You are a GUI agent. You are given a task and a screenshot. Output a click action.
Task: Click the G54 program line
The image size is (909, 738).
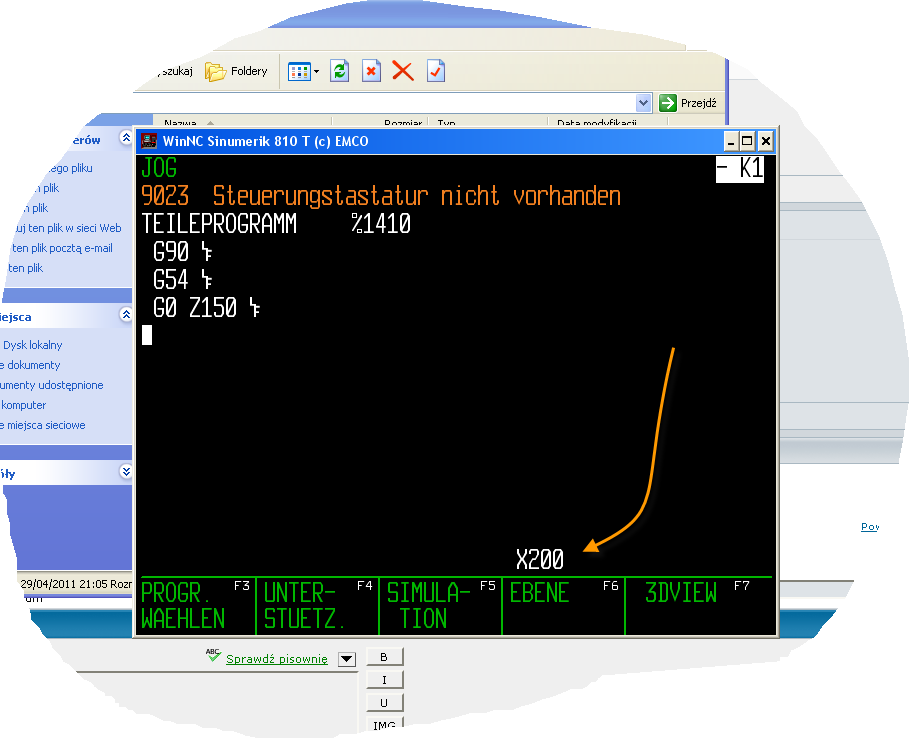point(182,279)
